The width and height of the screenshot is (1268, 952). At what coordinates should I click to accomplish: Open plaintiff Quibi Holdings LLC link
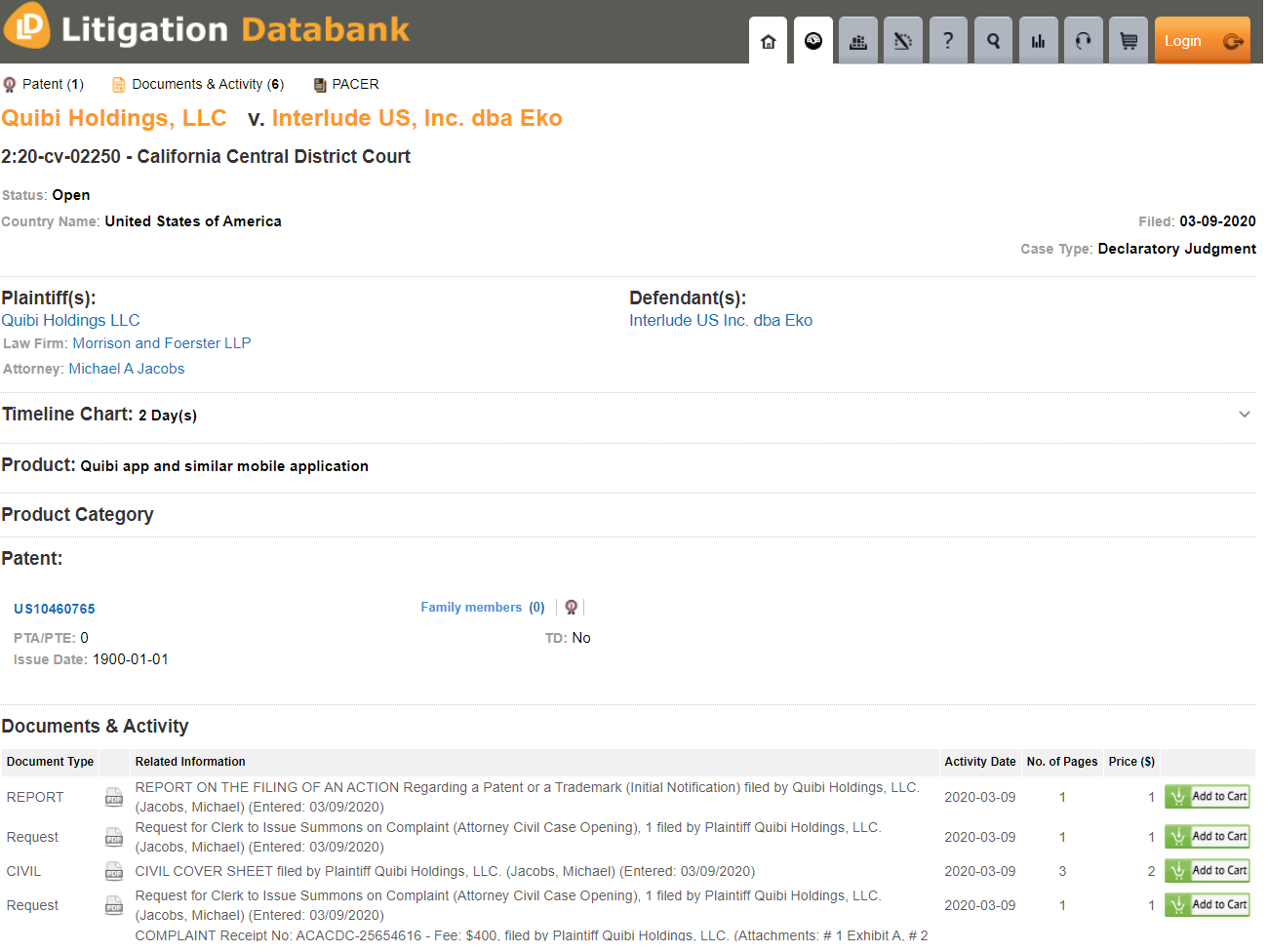coord(70,321)
